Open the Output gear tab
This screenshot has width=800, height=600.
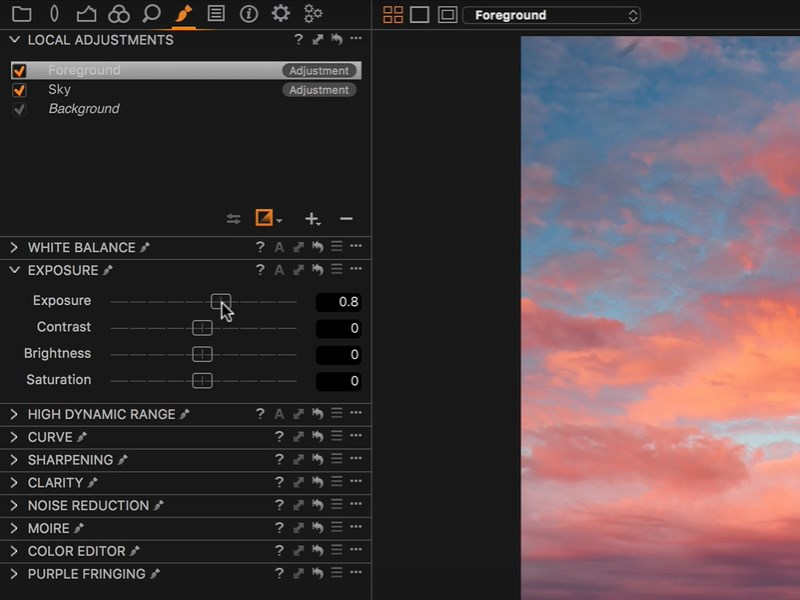pos(281,14)
